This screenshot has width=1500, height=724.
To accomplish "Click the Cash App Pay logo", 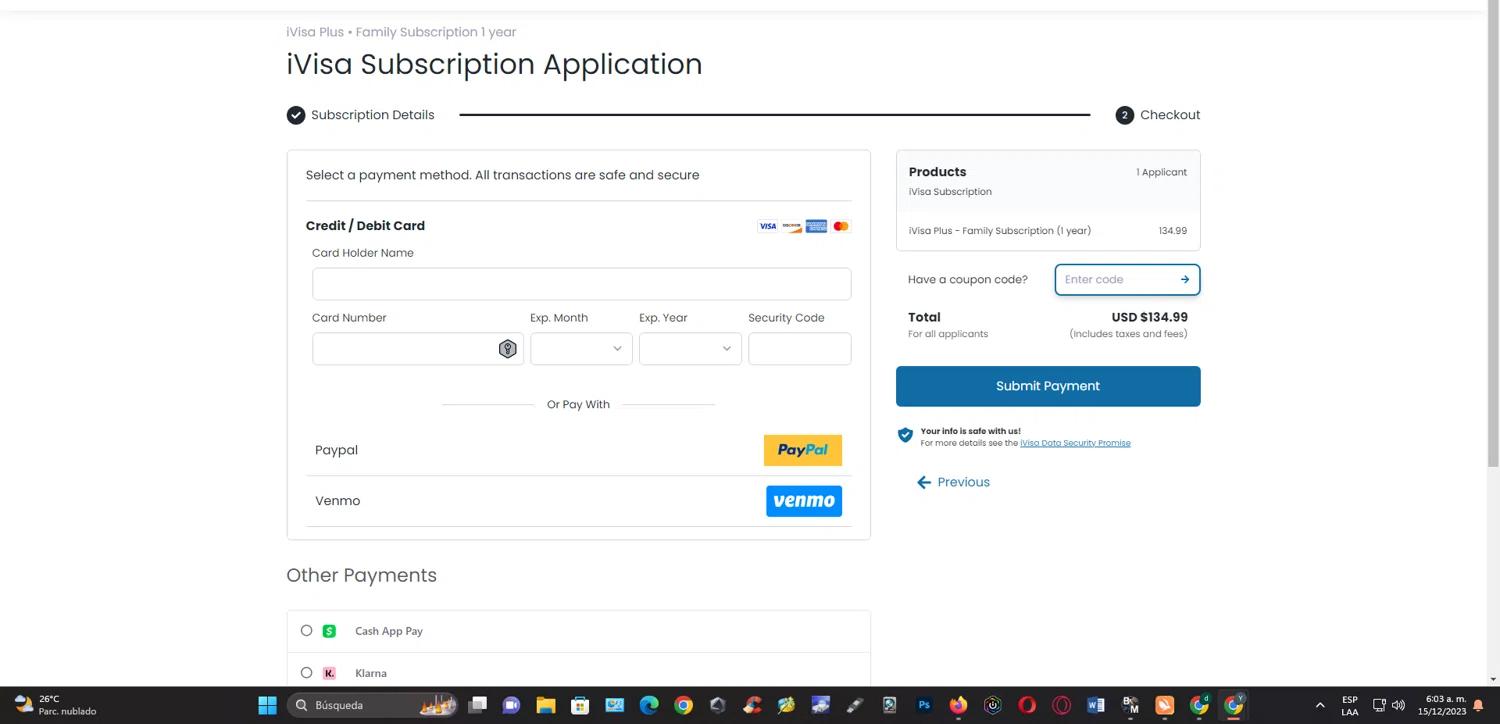I will (329, 631).
